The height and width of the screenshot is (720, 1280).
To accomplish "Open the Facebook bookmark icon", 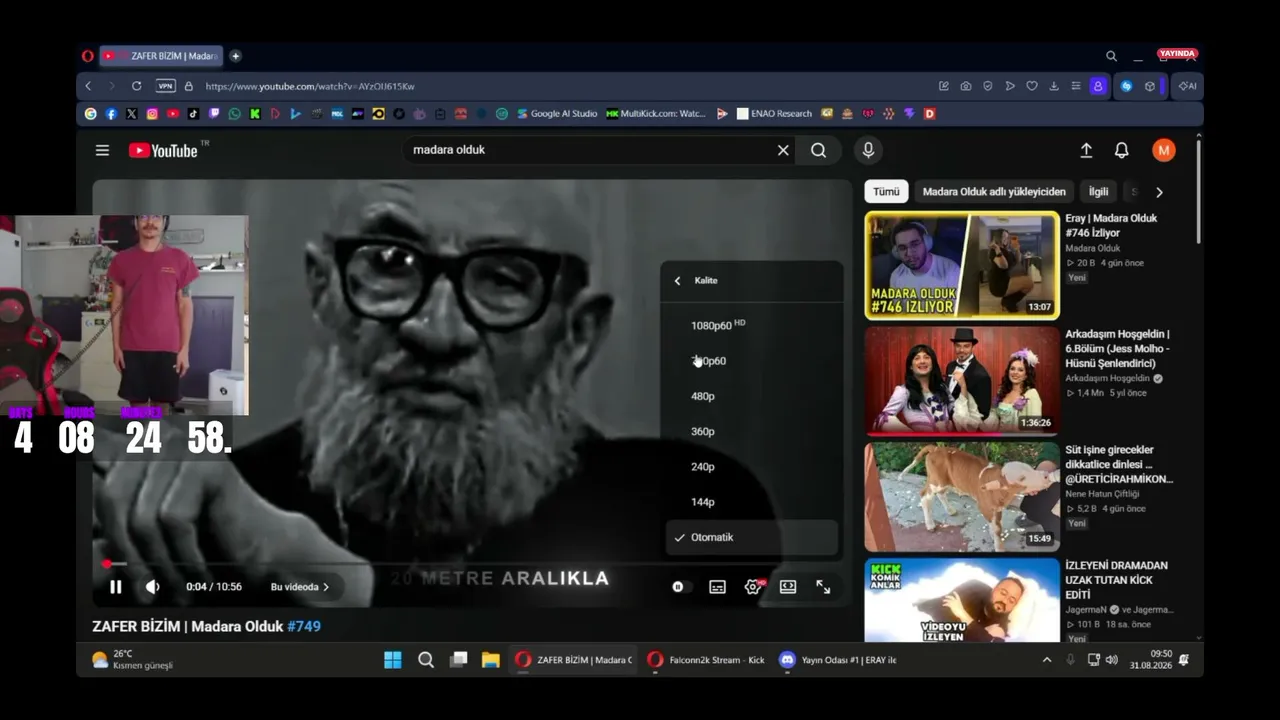I will tap(111, 114).
